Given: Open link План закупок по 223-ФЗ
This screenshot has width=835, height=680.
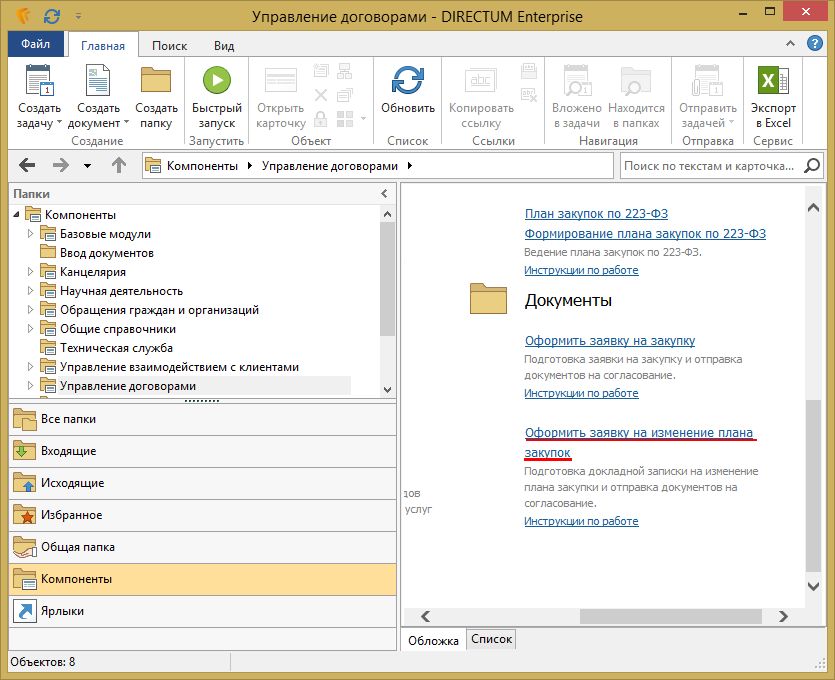Looking at the screenshot, I should point(596,213).
